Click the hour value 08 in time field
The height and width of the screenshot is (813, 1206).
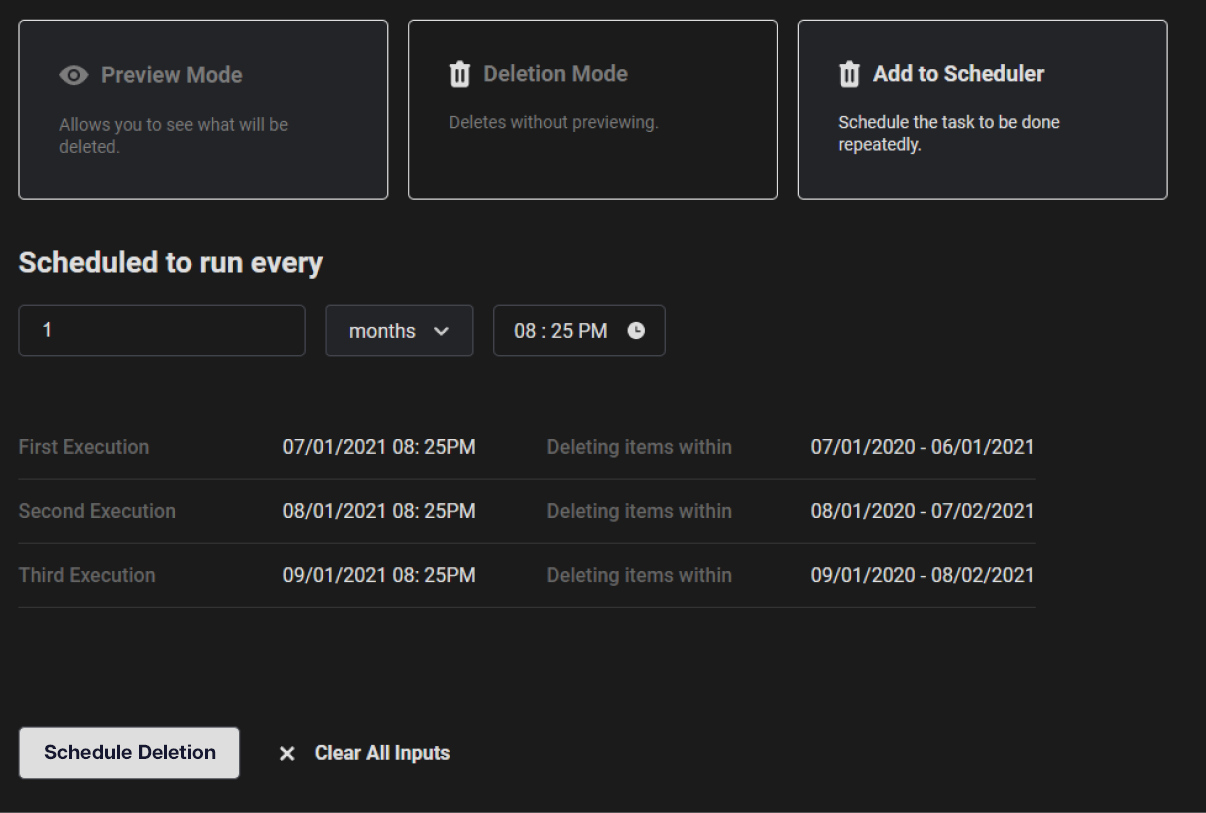525,331
